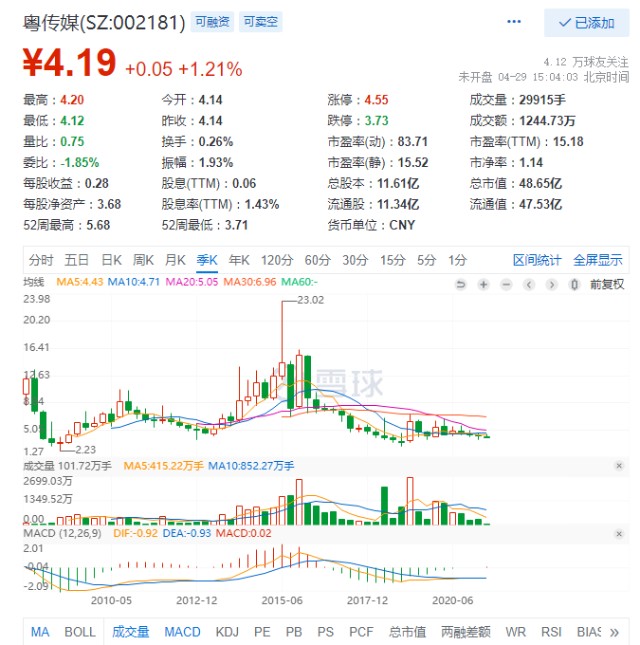Switch to the 1分 interval
This screenshot has width=640, height=645.
click(457, 260)
